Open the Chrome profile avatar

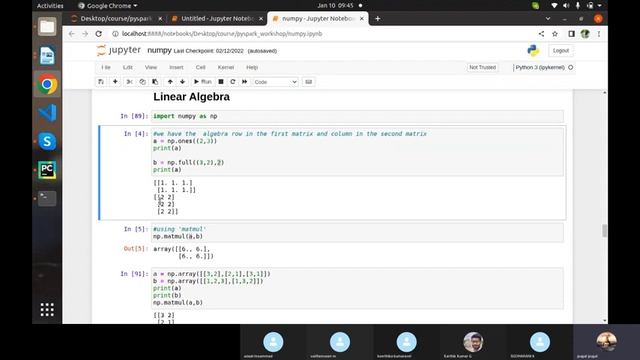(585, 34)
